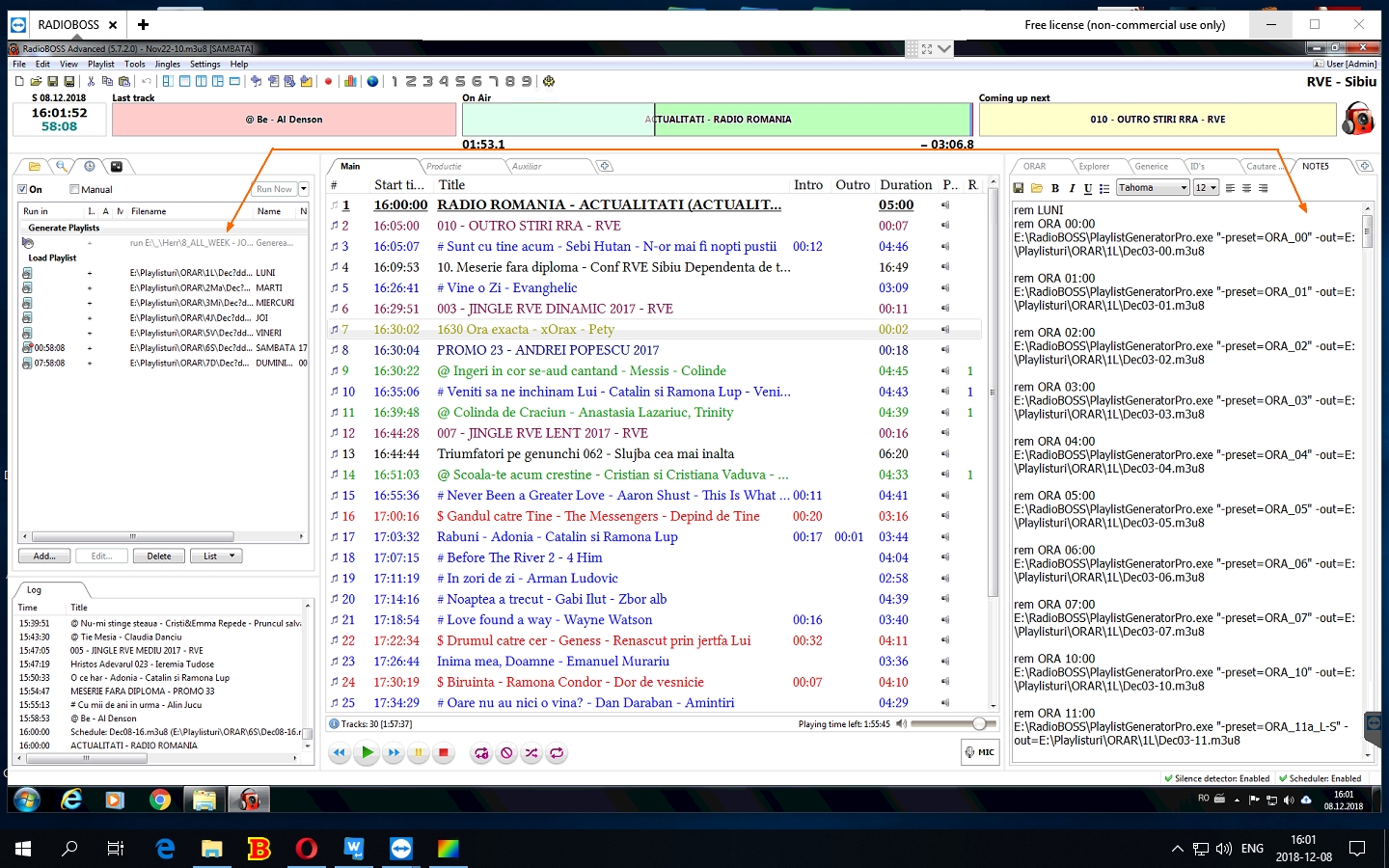Viewport: 1389px width, 868px height.
Task: Open Windows Start menu on outer taskbar
Action: coord(24,849)
